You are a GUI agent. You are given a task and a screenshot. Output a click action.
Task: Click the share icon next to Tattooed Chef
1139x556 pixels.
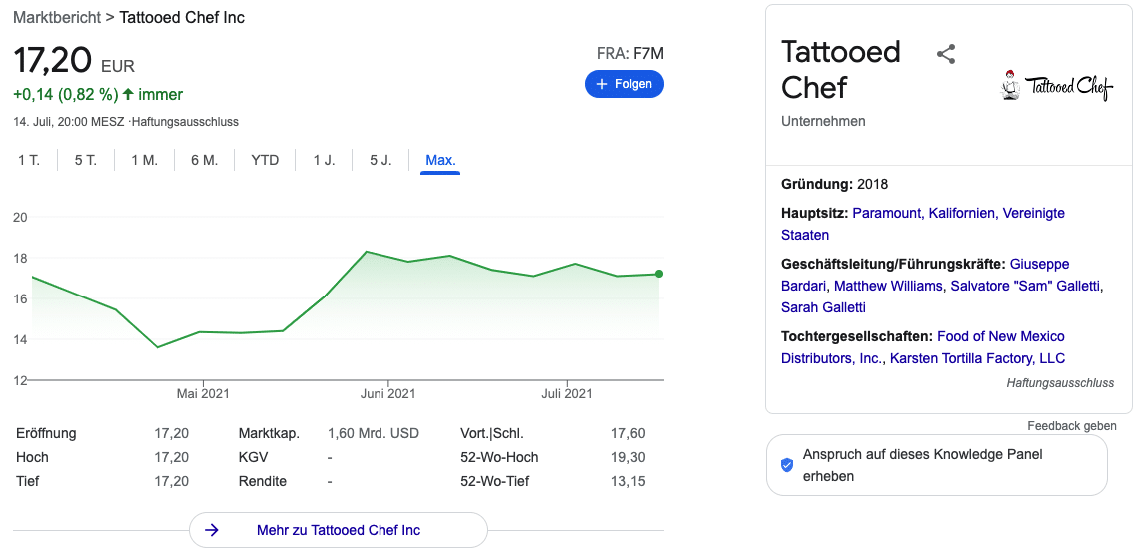tap(945, 54)
